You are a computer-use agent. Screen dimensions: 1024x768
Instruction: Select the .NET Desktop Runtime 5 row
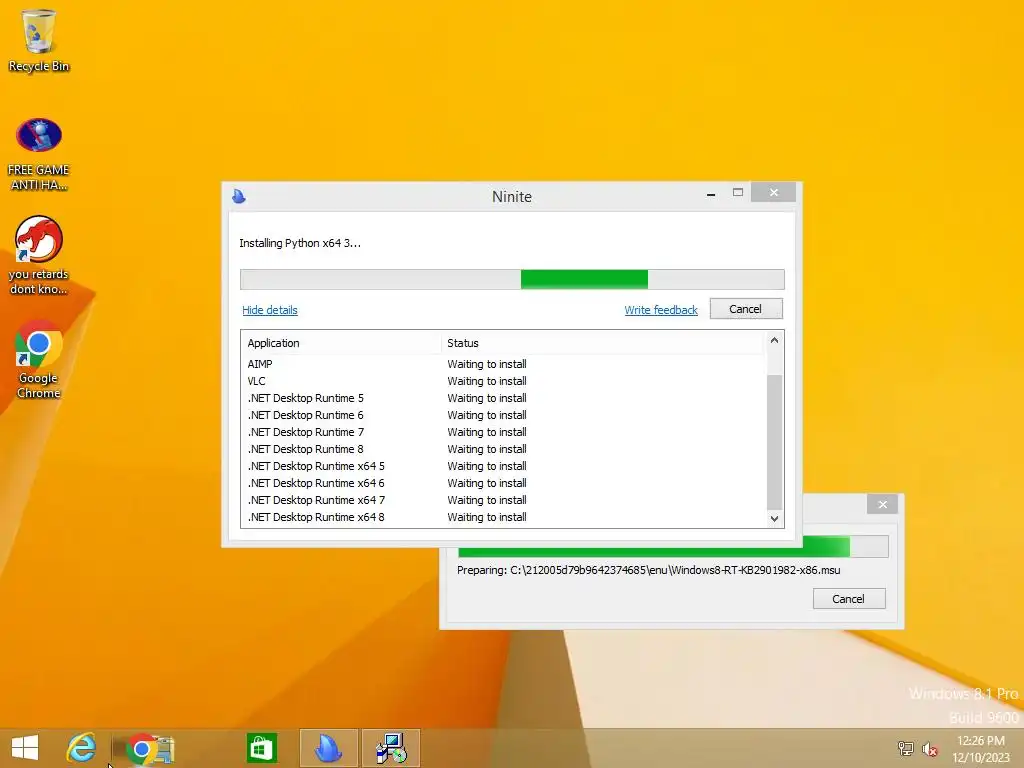tap(503, 398)
